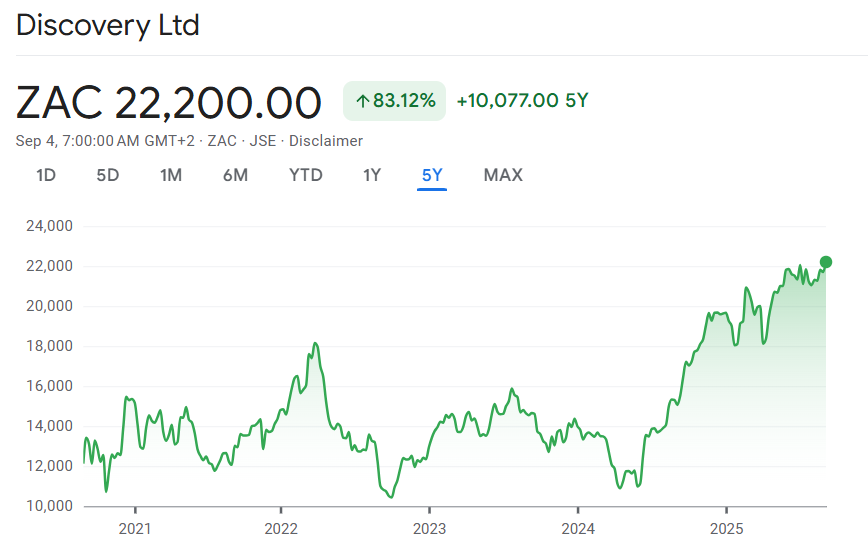The width and height of the screenshot is (868, 551).
Task: Click the +10,077.00 5Y change text
Action: [x=522, y=101]
